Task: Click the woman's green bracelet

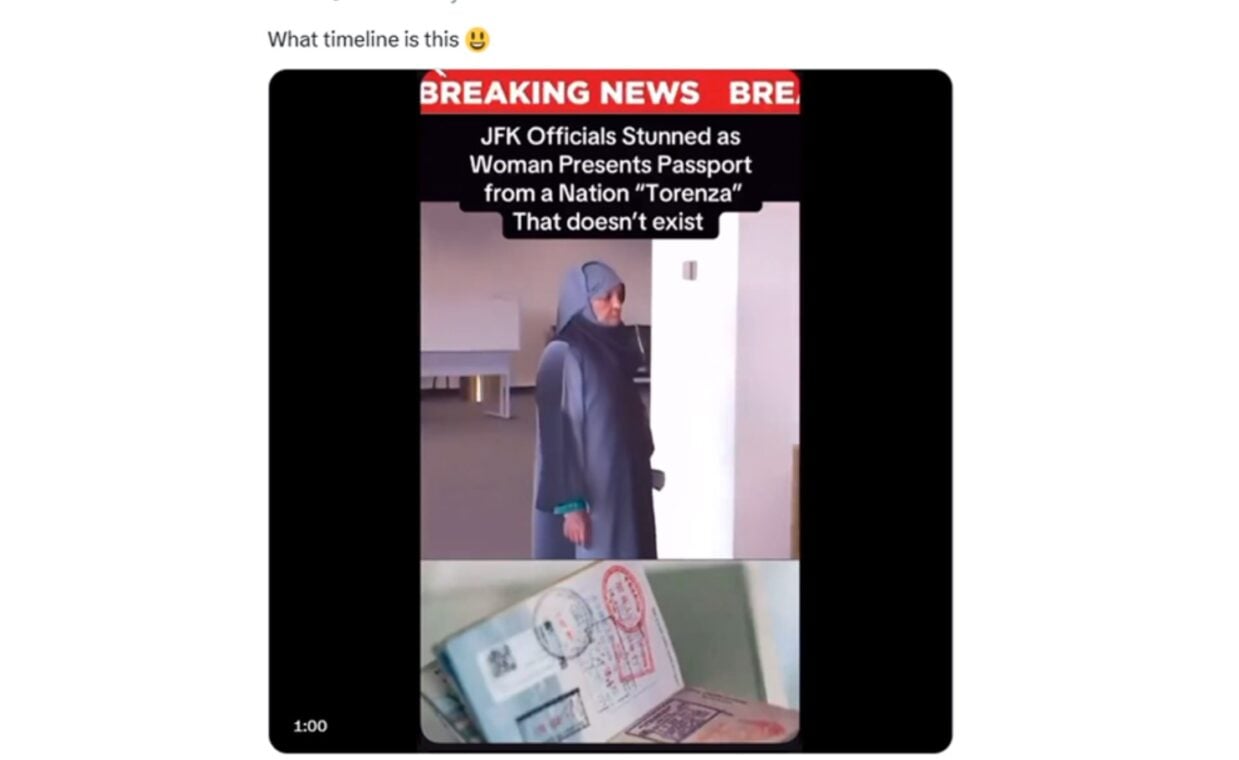Action: (569, 505)
